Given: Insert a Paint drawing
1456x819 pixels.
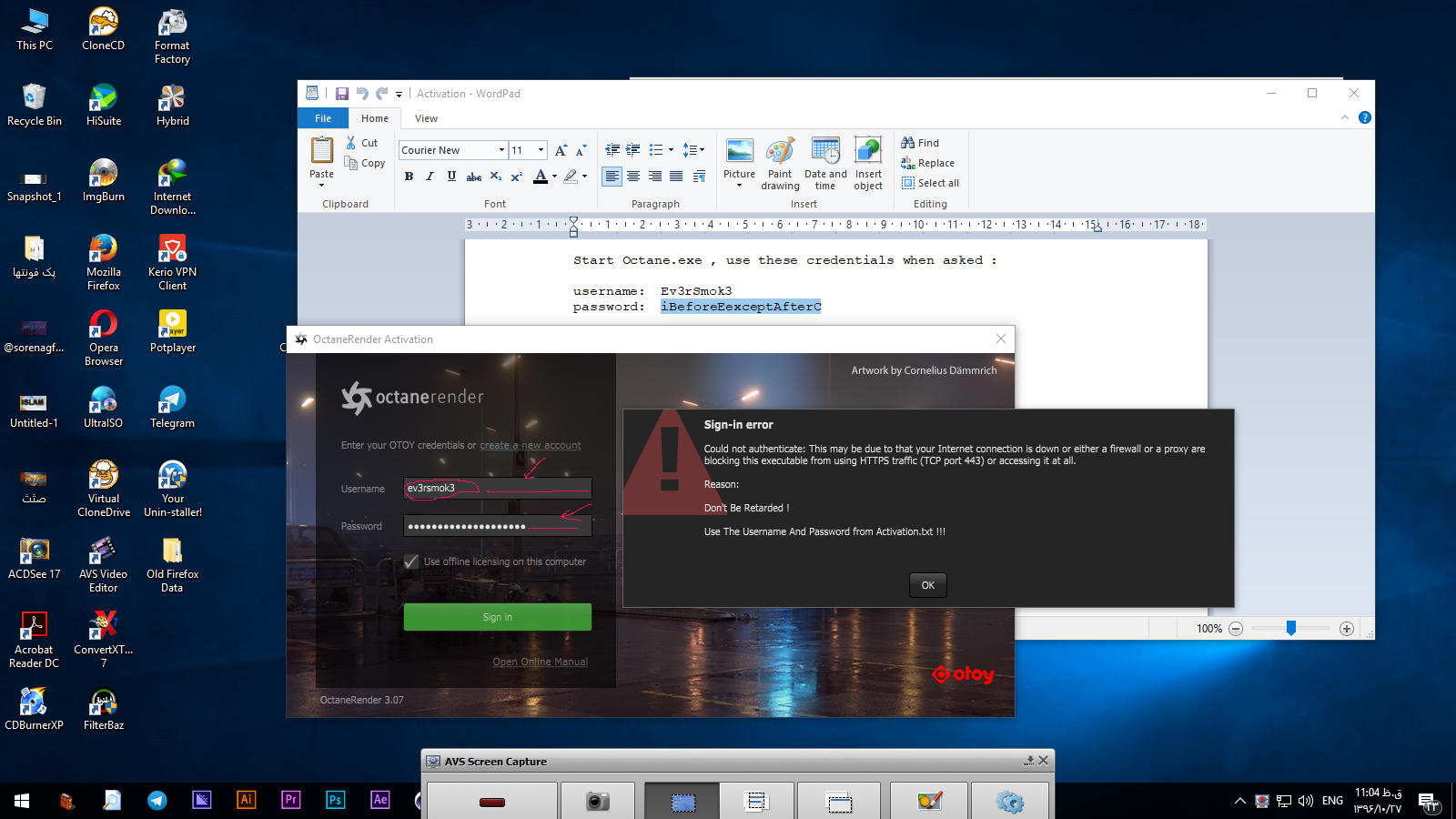Looking at the screenshot, I should pyautogui.click(x=780, y=164).
